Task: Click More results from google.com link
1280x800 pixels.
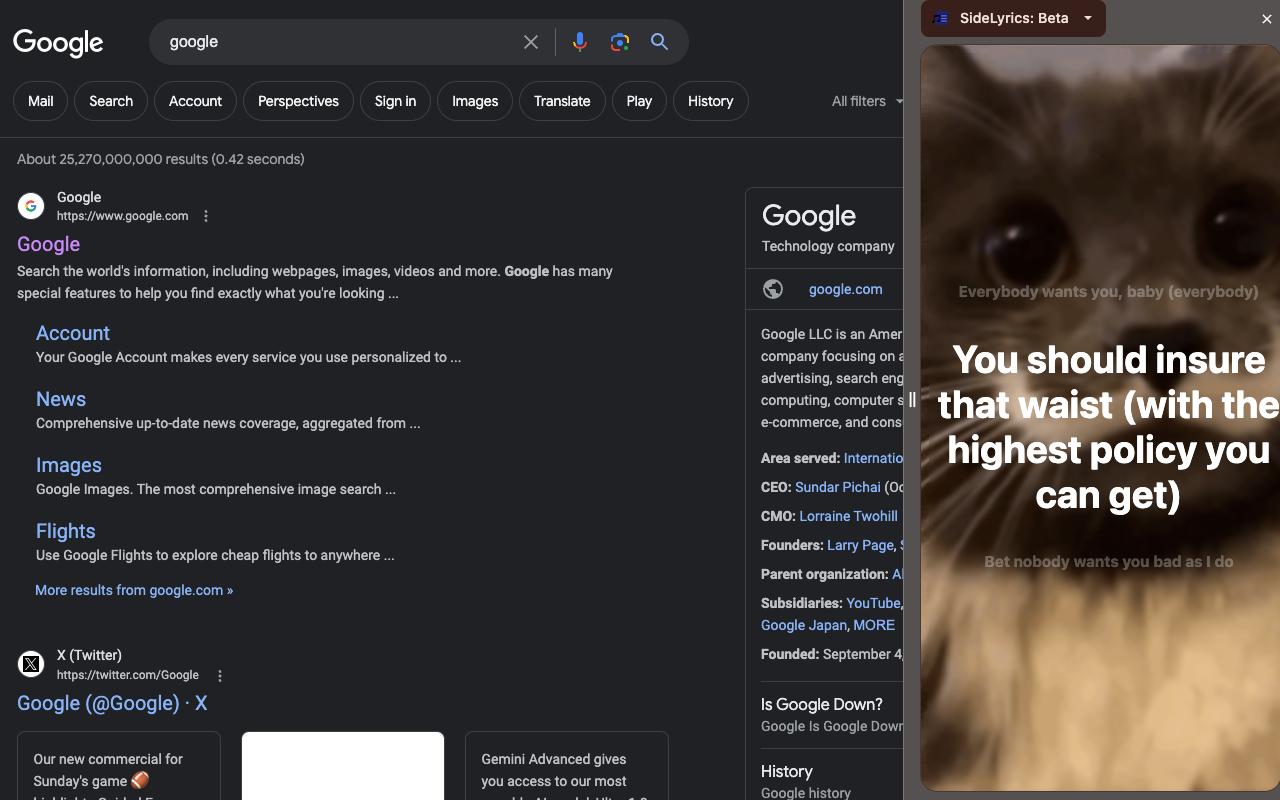Action: [x=134, y=590]
